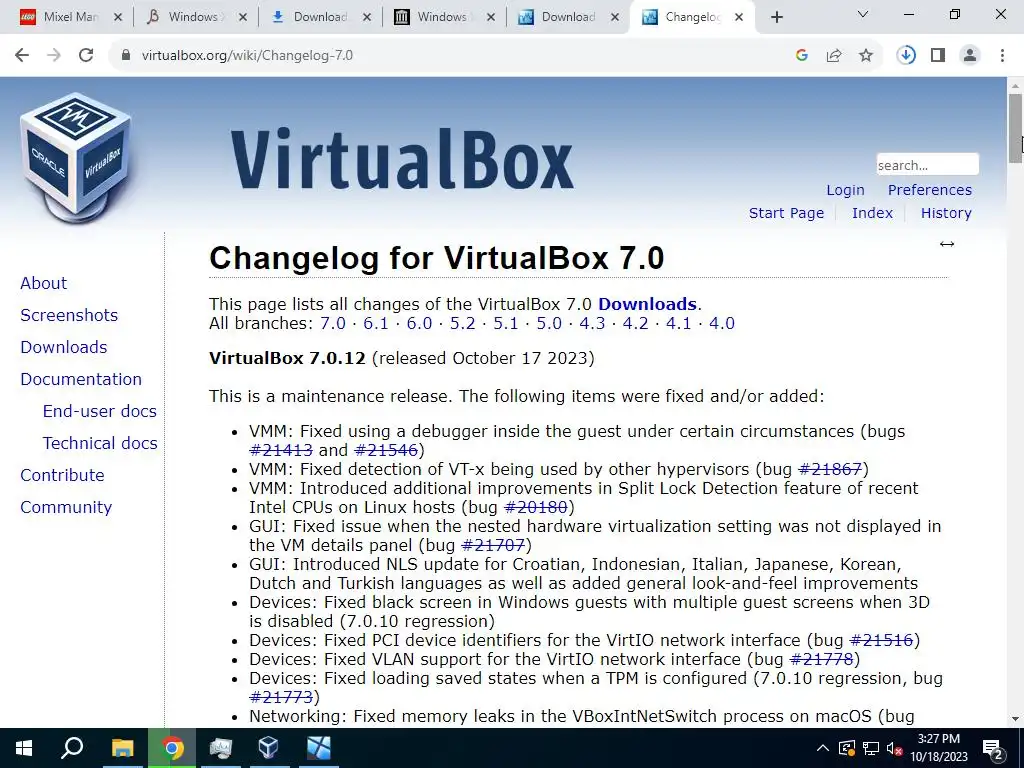Open End-user docs sidebar link

(99, 411)
